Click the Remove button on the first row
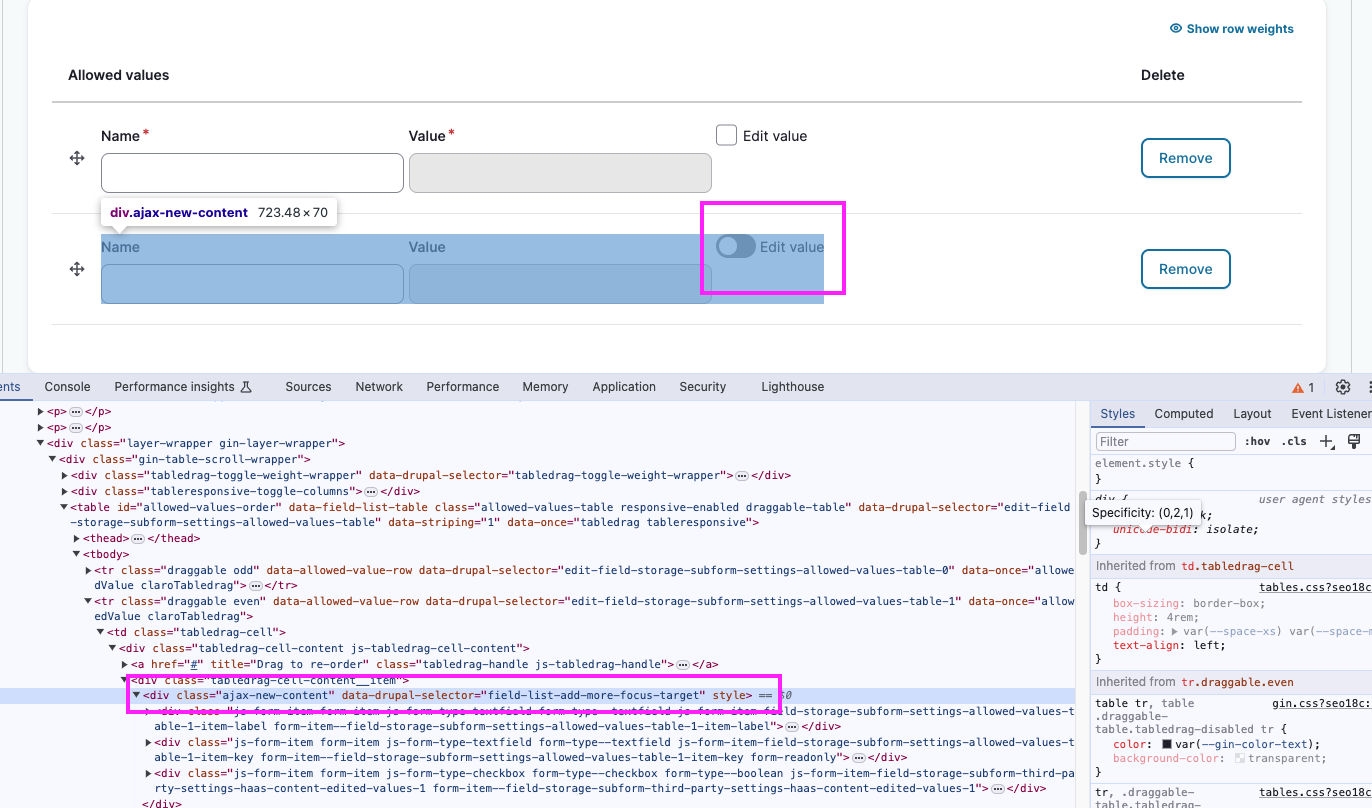This screenshot has height=808, width=1372. pos(1185,158)
